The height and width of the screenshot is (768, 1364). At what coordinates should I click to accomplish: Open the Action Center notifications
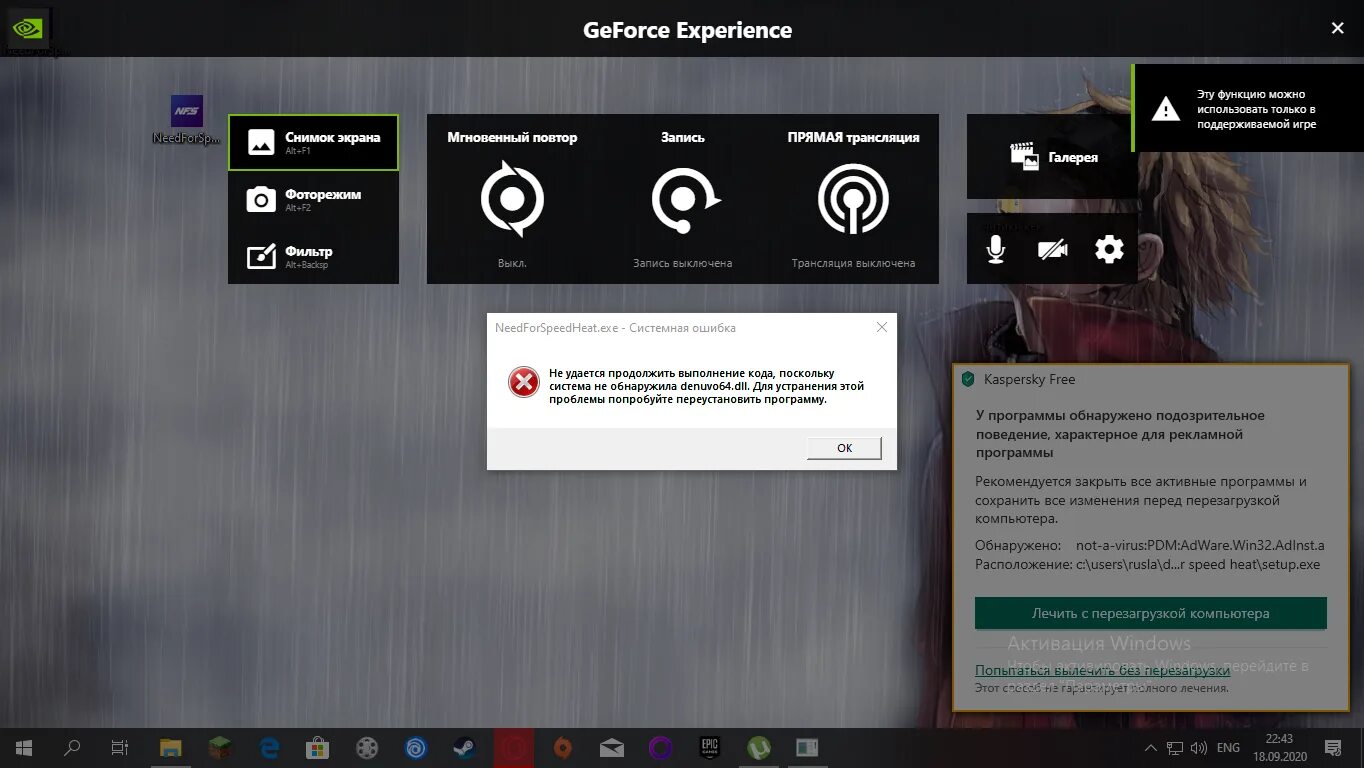click(1333, 748)
